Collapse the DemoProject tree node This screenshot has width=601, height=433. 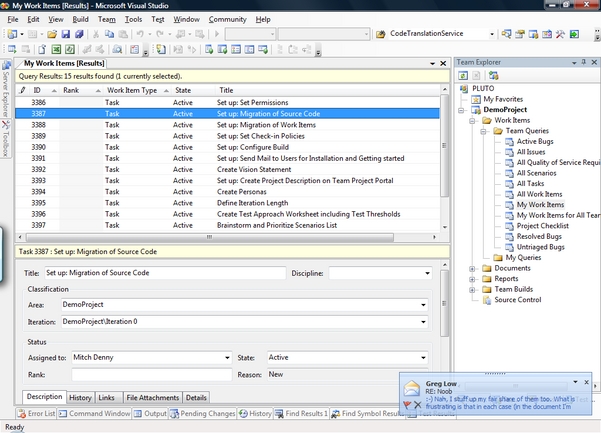461,110
